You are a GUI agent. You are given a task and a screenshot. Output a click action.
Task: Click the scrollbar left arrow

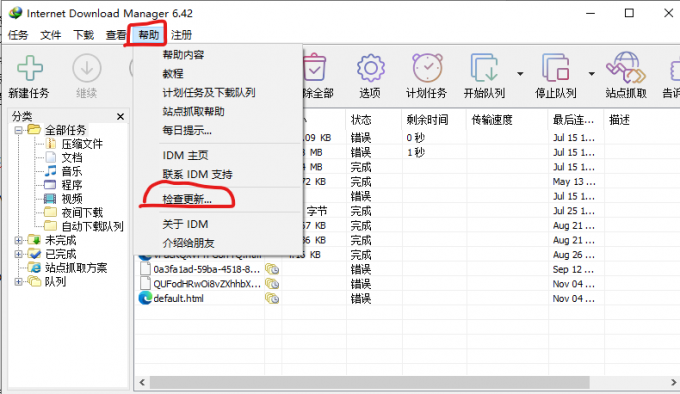coord(142,382)
